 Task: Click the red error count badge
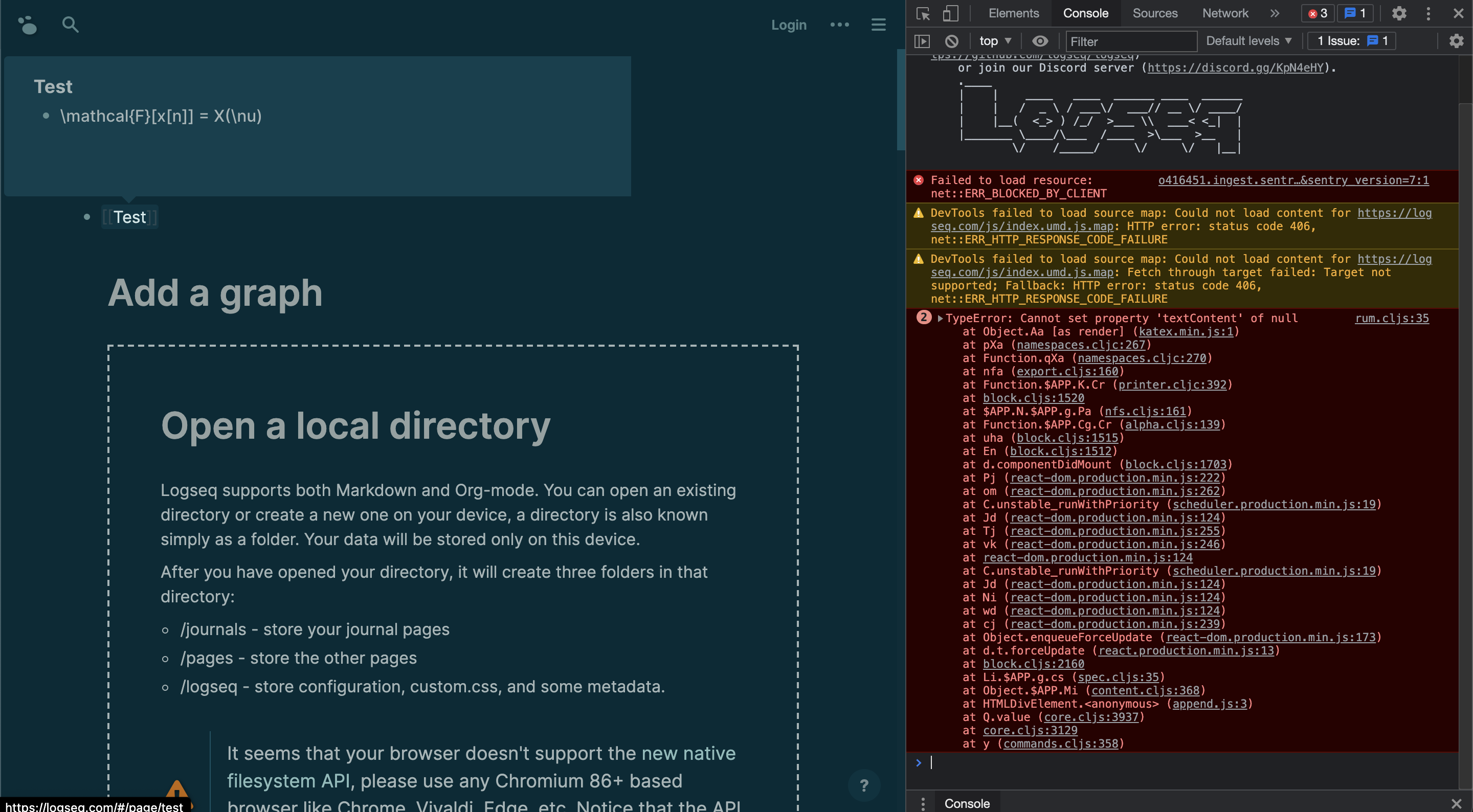(1318, 13)
